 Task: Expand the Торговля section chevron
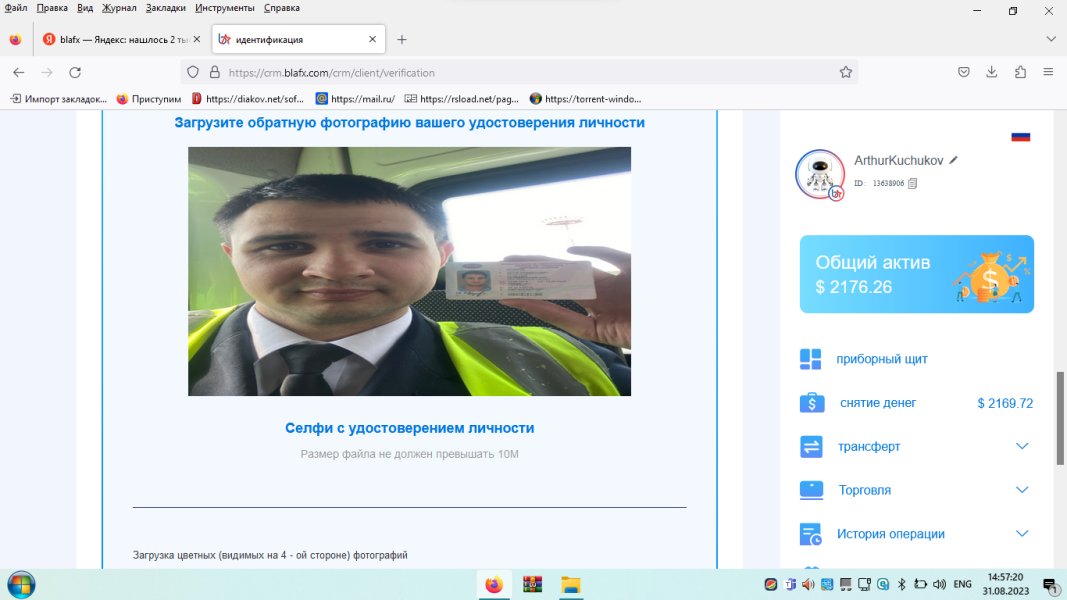pyautogui.click(x=1022, y=490)
